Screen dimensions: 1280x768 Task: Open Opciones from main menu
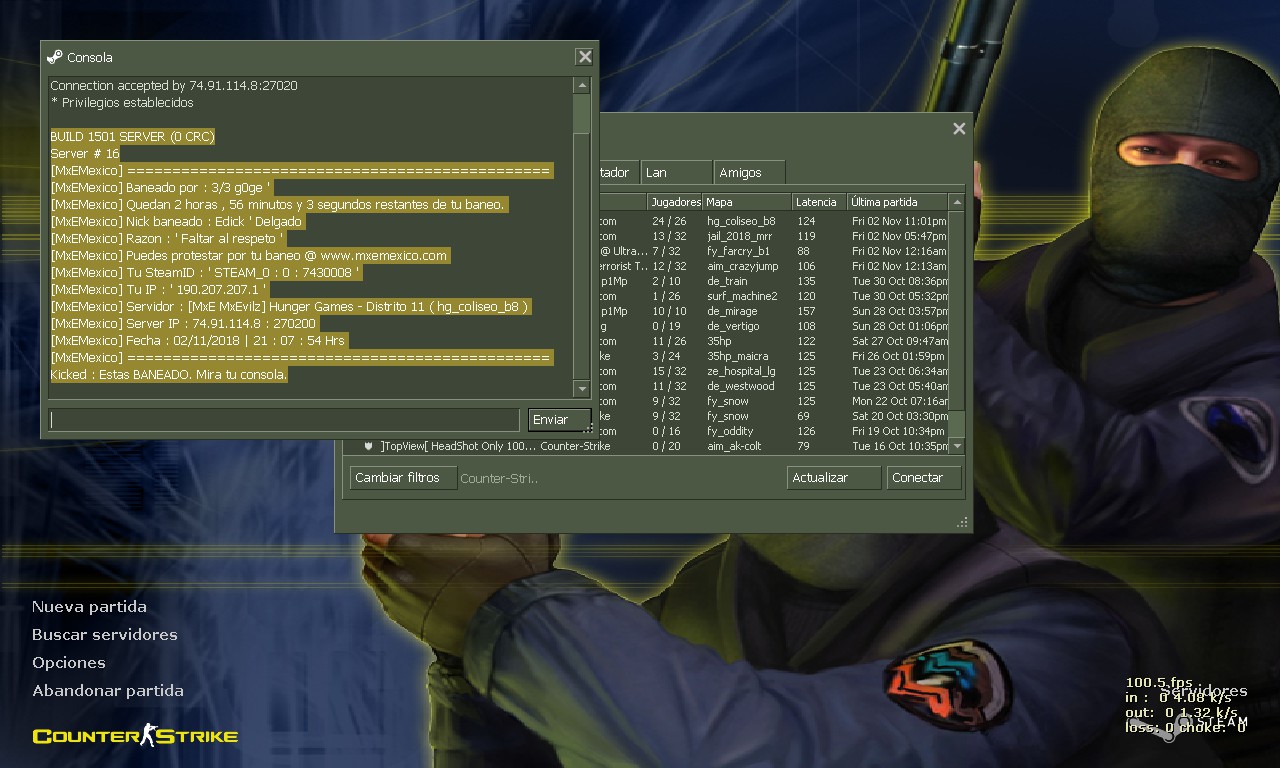[x=68, y=662]
